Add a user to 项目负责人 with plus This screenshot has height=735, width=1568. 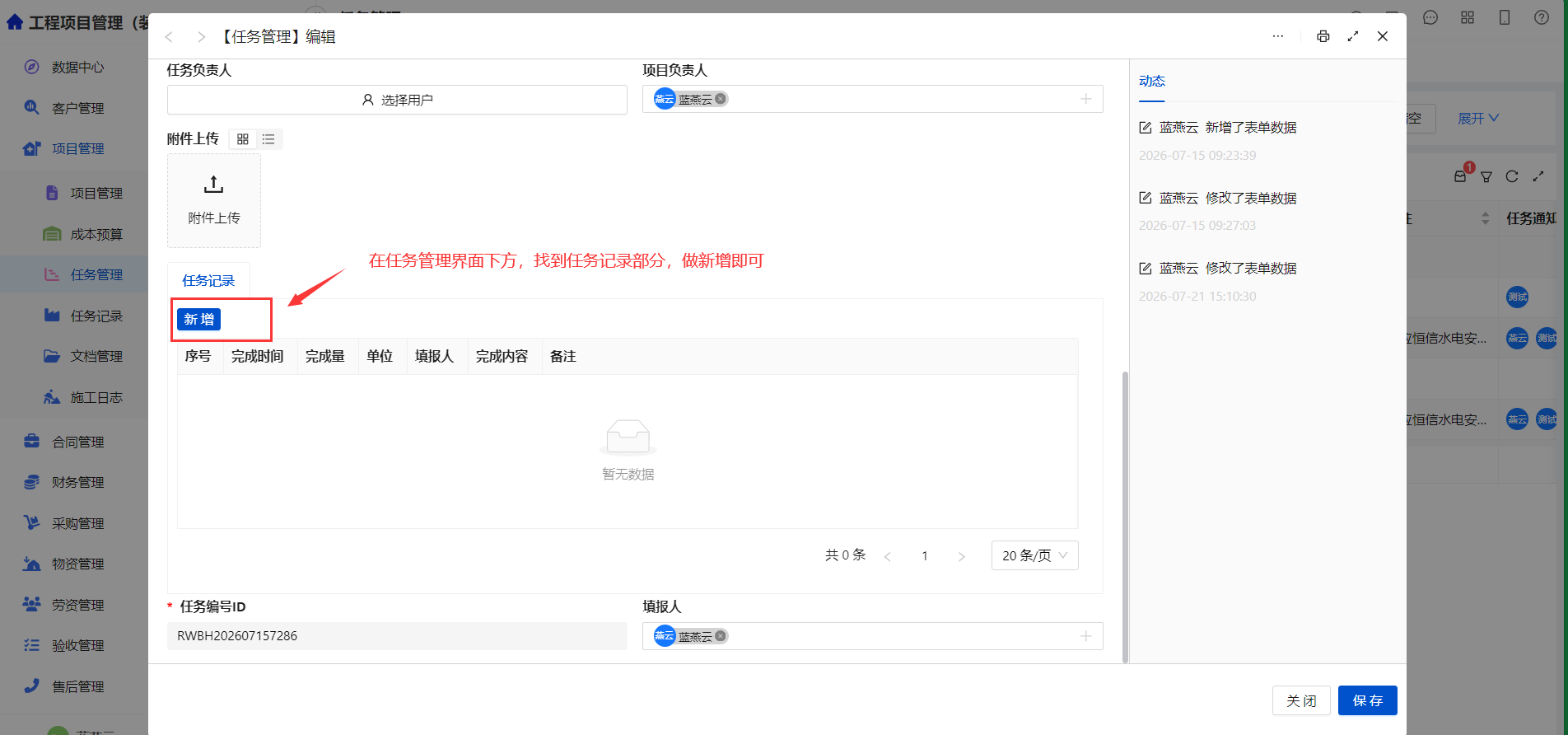click(x=1086, y=99)
